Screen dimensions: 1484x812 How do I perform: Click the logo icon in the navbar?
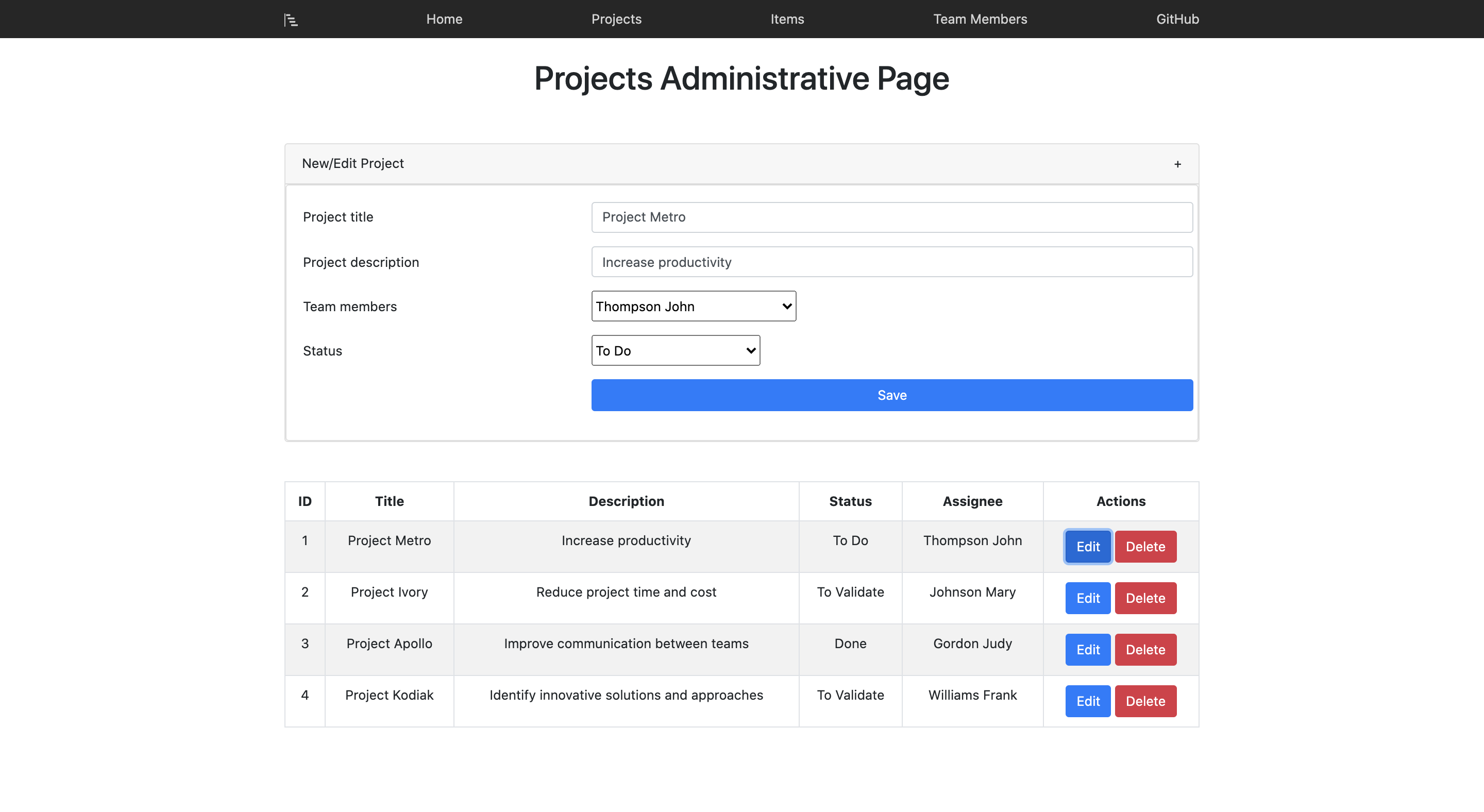click(291, 20)
